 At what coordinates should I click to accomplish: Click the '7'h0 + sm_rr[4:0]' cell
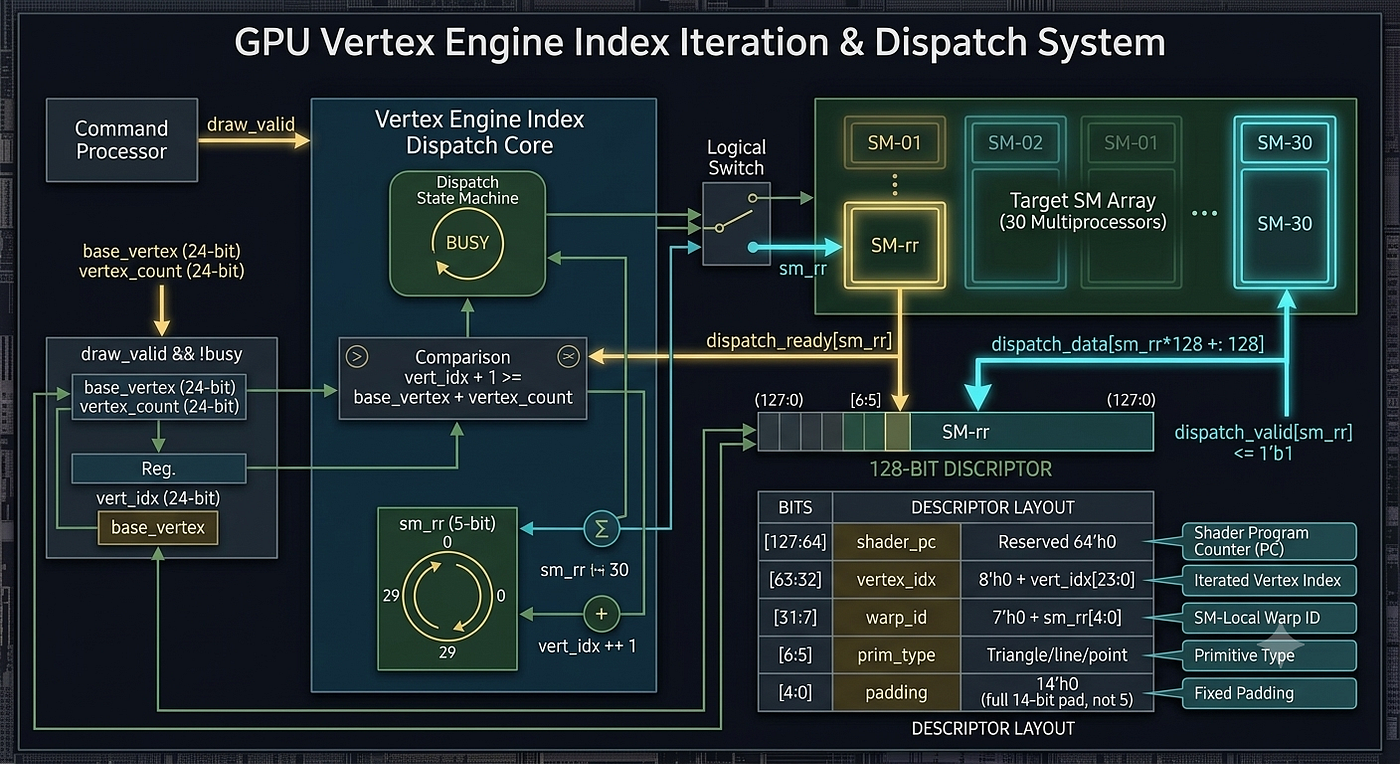1056,617
